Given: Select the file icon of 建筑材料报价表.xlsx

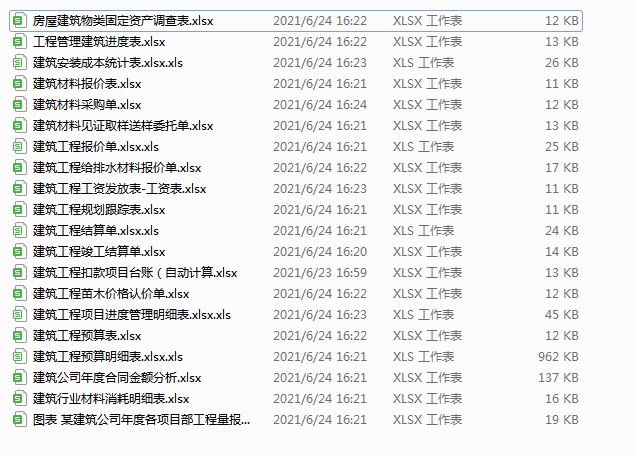Looking at the screenshot, I should (x=19, y=84).
